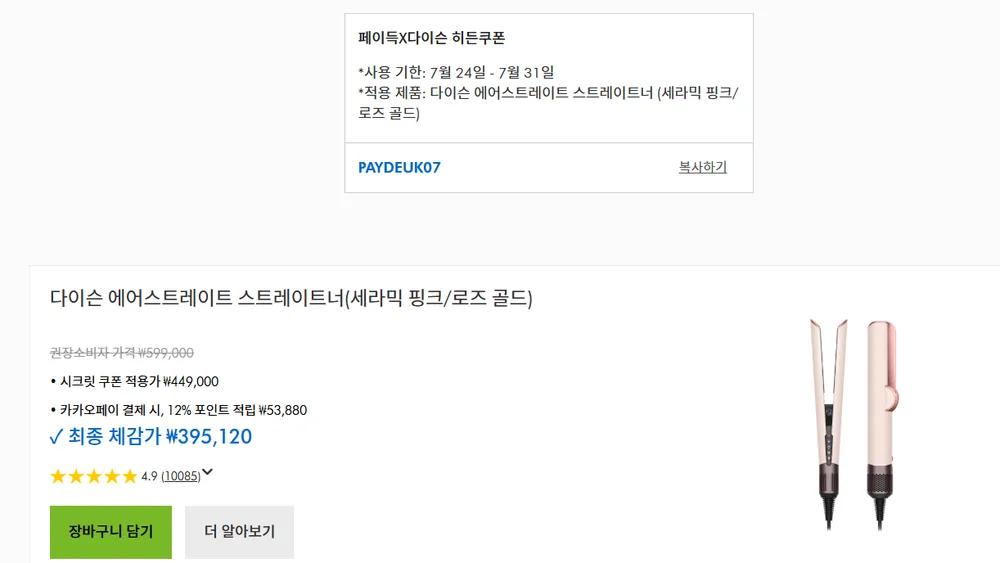Image resolution: width=1000 pixels, height=563 pixels.
Task: Open the 더 알아보기 button
Action: coord(239,532)
